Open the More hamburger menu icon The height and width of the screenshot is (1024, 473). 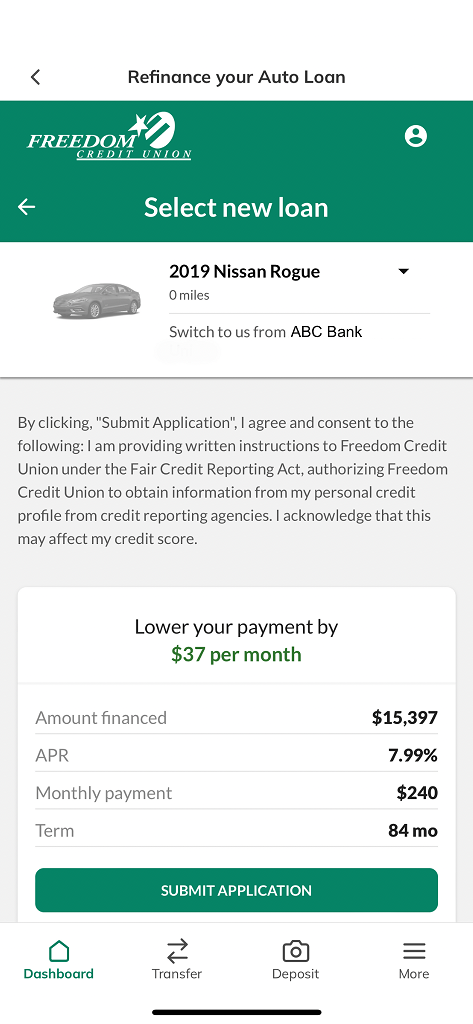coord(414,950)
